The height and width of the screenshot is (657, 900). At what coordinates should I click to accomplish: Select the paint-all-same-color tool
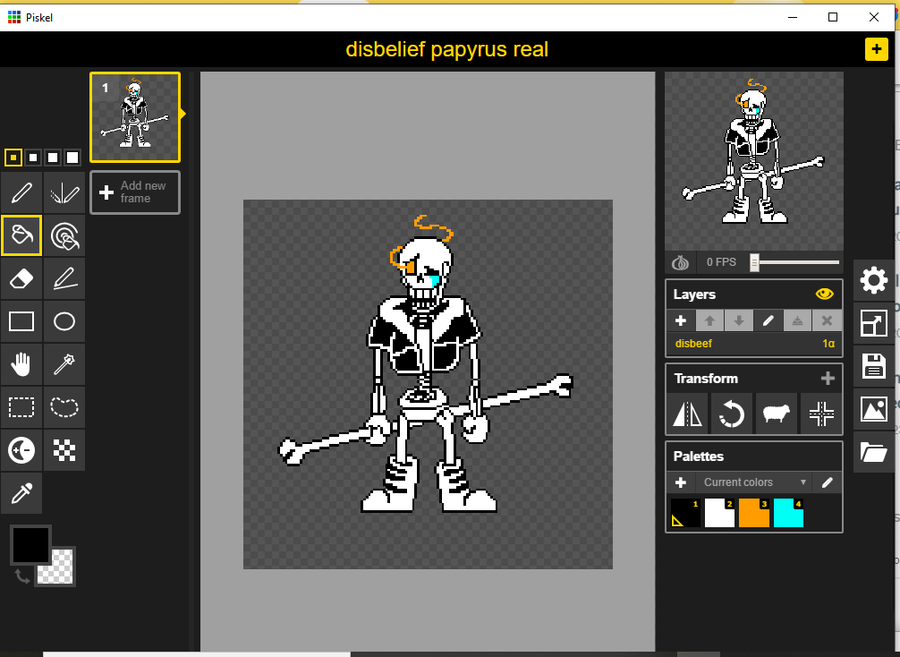click(x=64, y=235)
